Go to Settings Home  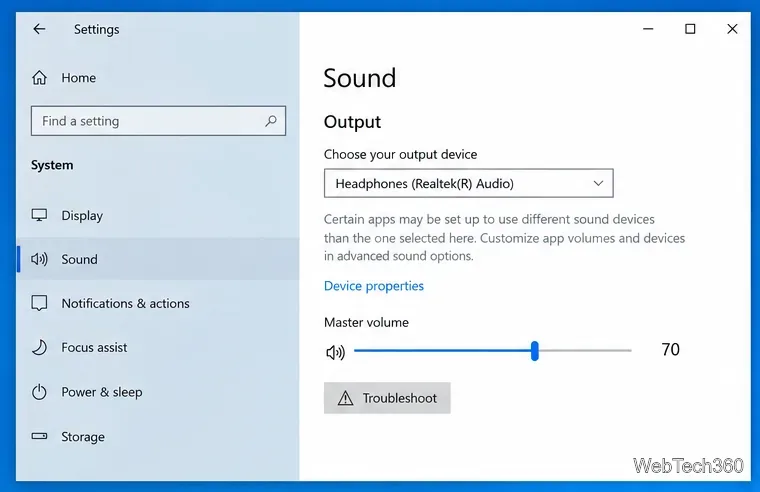(158, 78)
